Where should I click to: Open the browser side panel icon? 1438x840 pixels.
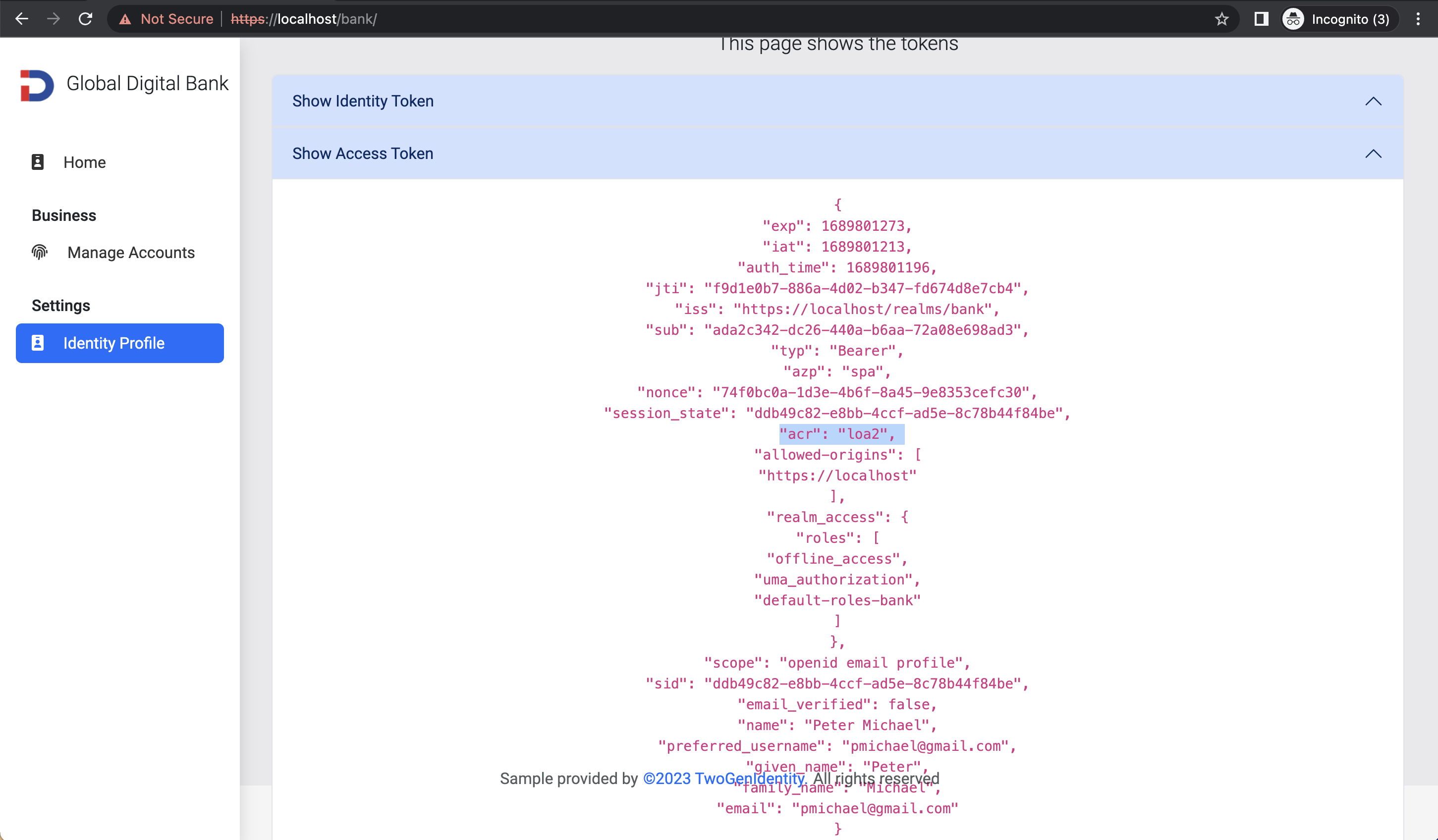tap(1261, 19)
